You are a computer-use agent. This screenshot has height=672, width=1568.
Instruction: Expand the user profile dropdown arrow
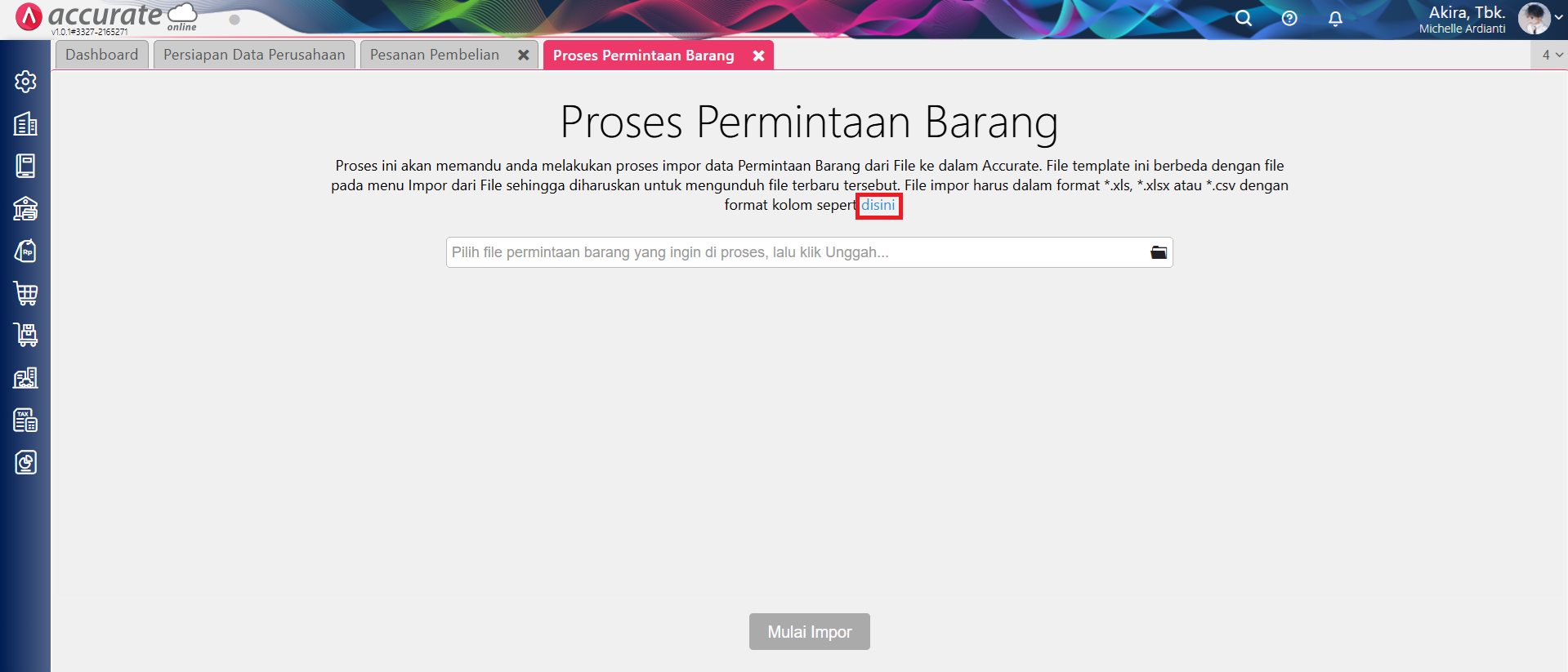click(1559, 17)
